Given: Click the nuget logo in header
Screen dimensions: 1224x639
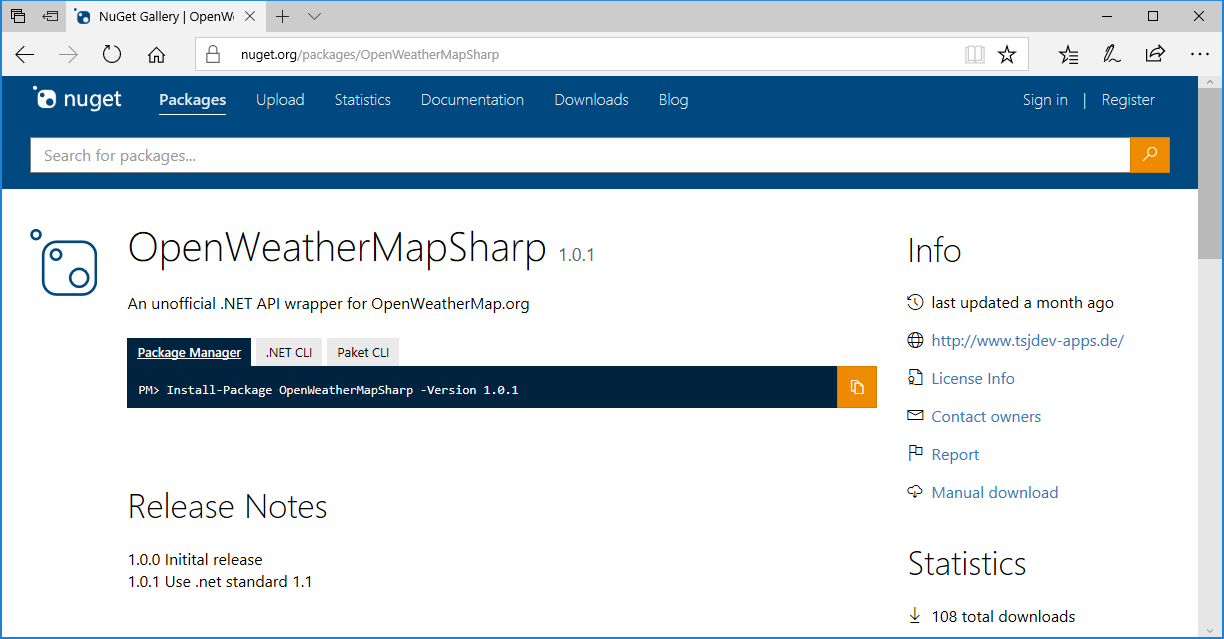Looking at the screenshot, I should pos(78,99).
